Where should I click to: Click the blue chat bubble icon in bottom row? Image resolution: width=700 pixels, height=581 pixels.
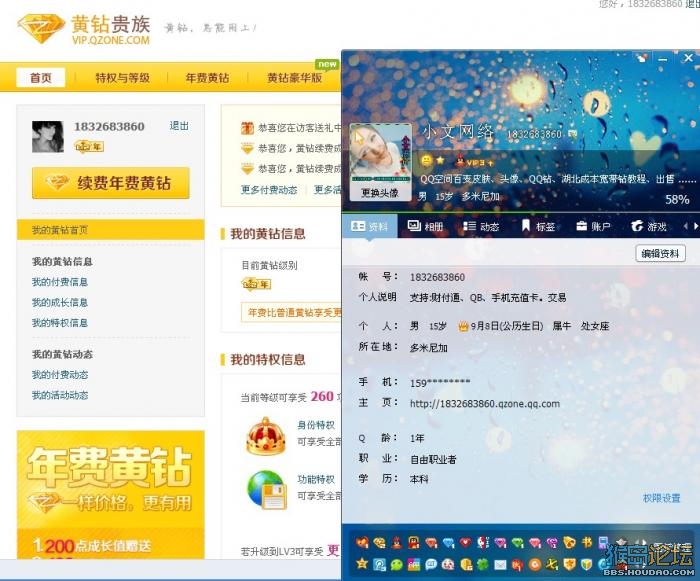click(x=431, y=564)
